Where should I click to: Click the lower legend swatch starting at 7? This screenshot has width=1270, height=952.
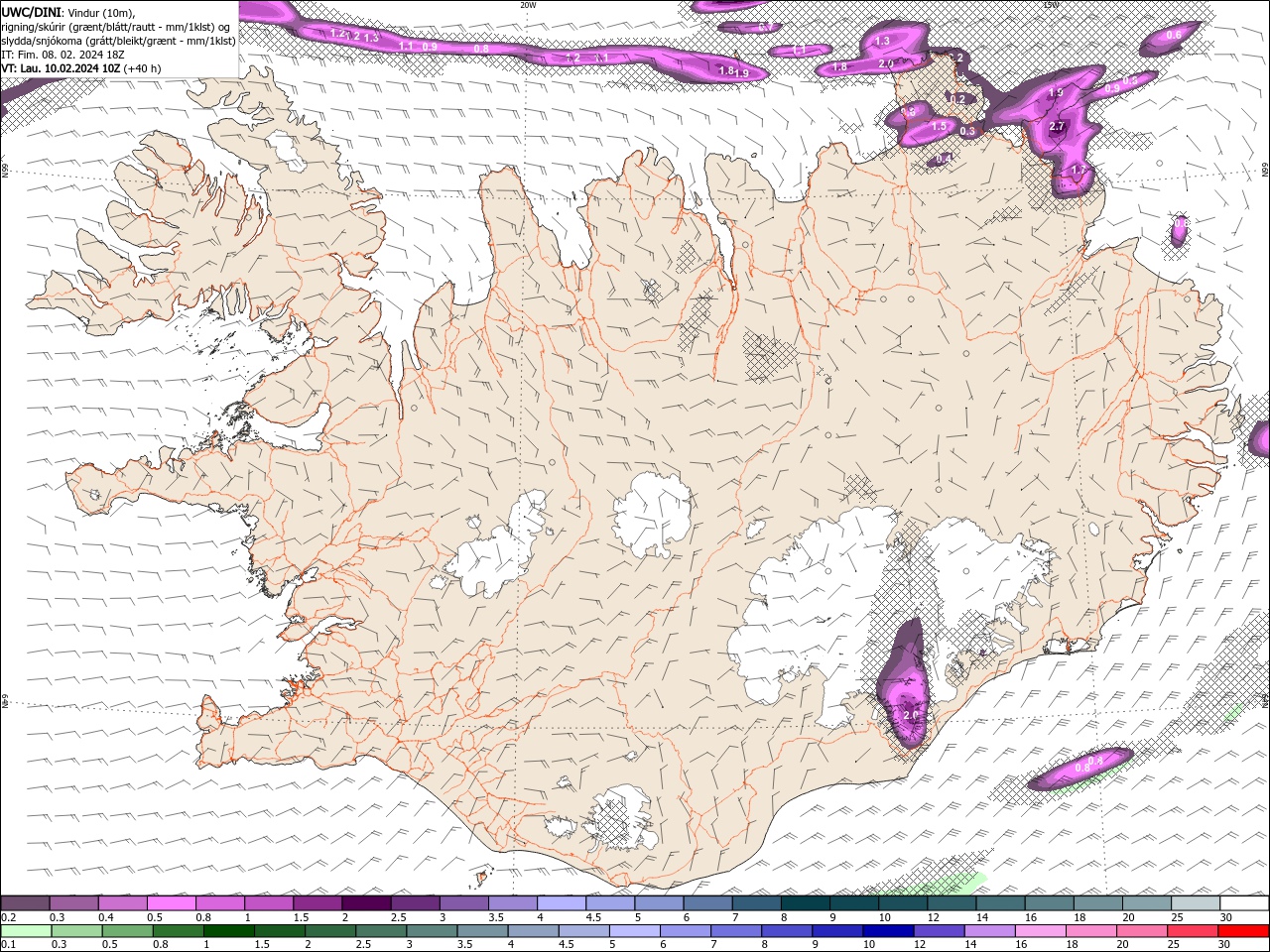click(736, 931)
